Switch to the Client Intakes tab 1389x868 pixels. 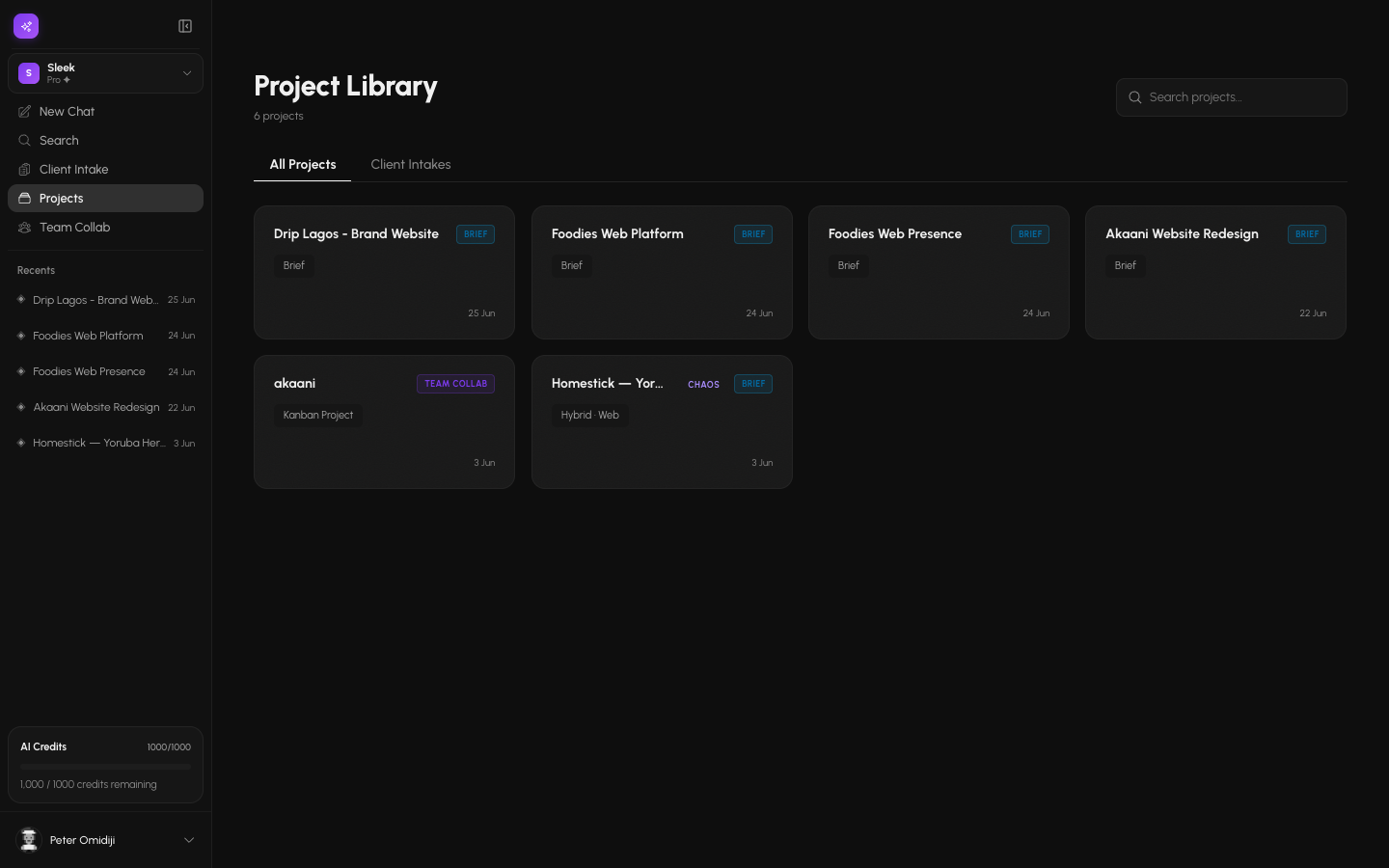(411, 165)
